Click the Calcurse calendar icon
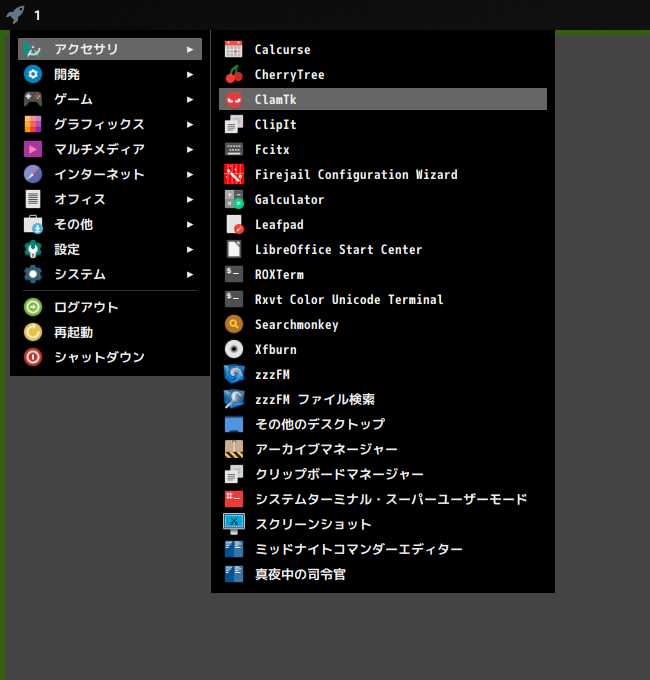 [x=234, y=49]
